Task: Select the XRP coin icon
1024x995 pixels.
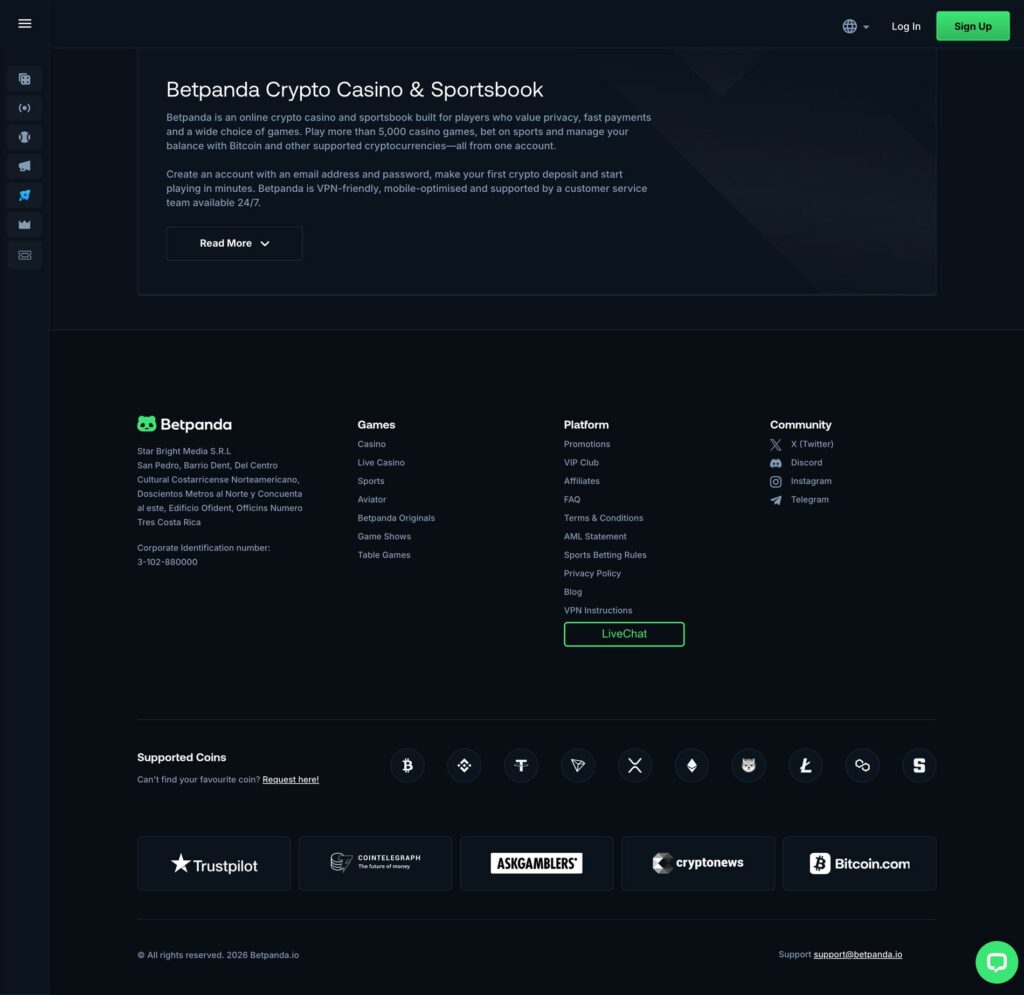Action: 635,765
